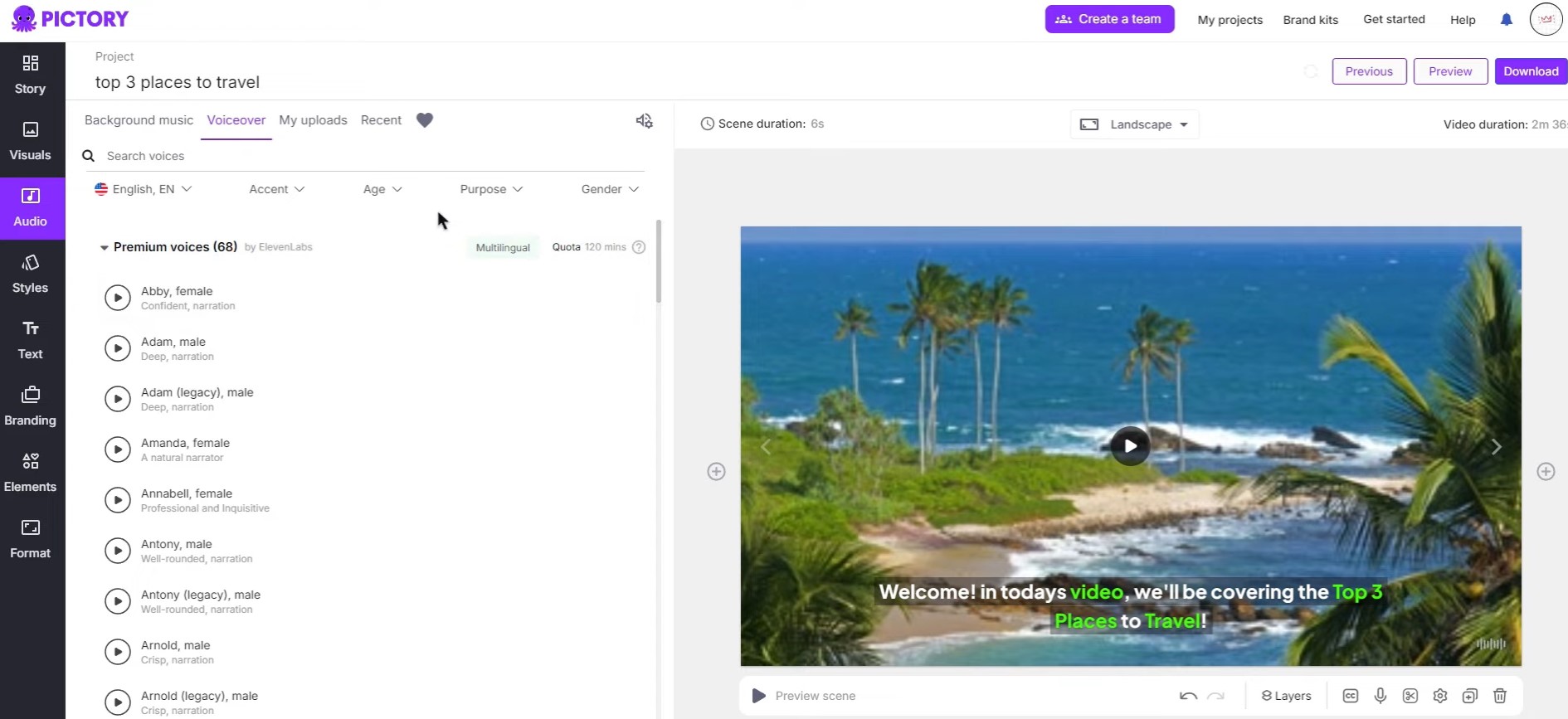Open Help in top menu

1463,20
